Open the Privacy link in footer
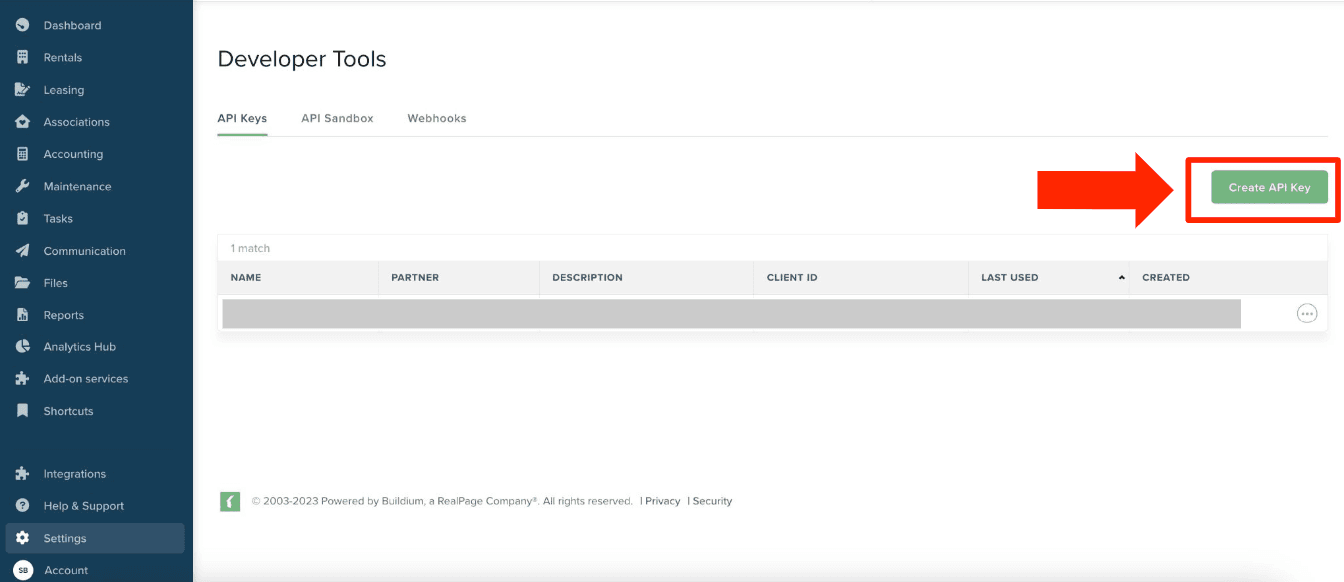This screenshot has height=582, width=1344. [x=662, y=501]
